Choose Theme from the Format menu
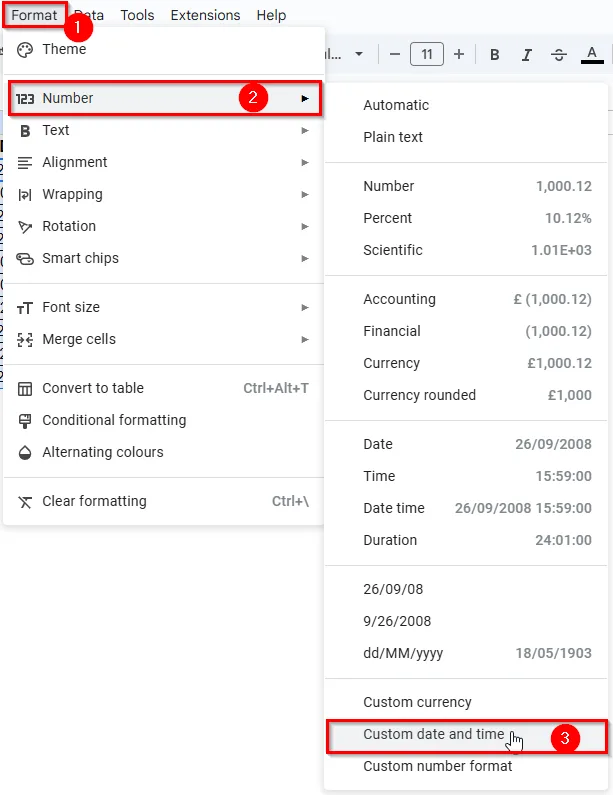Image resolution: width=613 pixels, height=795 pixels. point(164,50)
